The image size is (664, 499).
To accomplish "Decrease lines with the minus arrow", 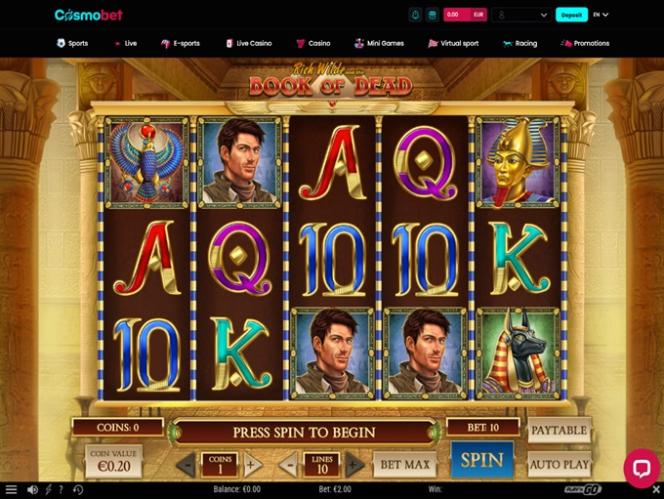I will (x=290, y=465).
